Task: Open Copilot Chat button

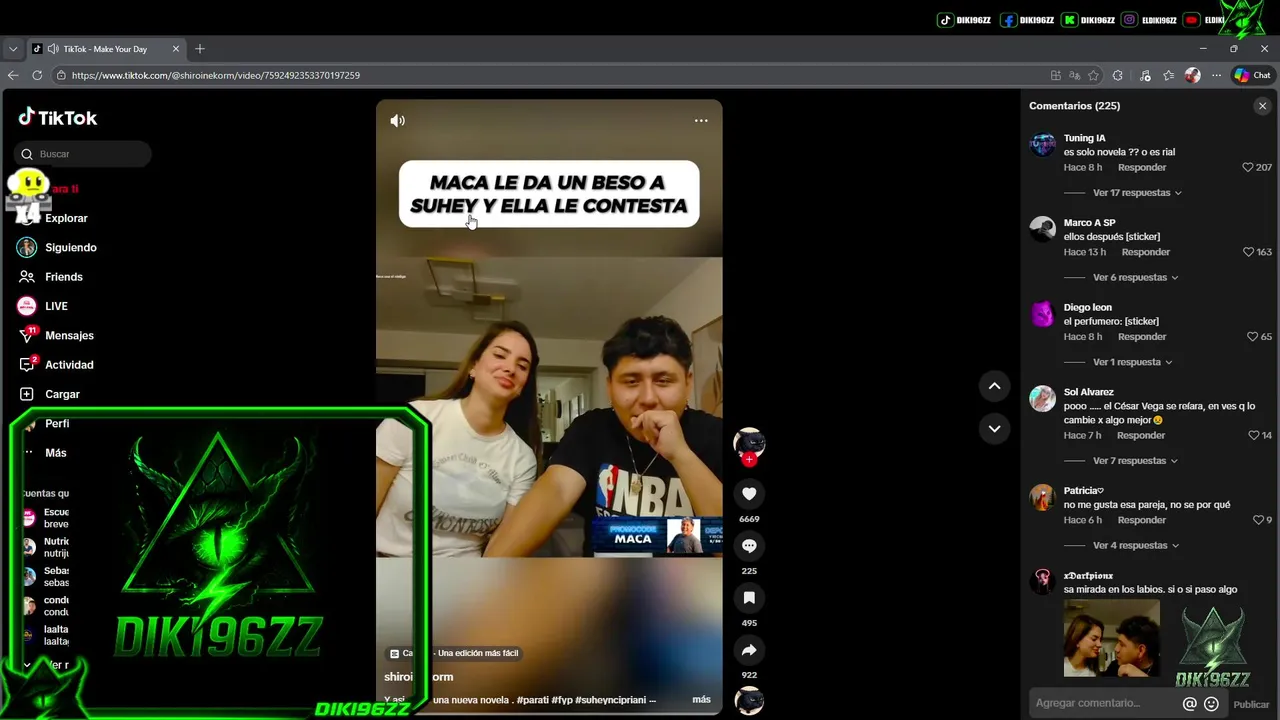Action: point(1252,75)
